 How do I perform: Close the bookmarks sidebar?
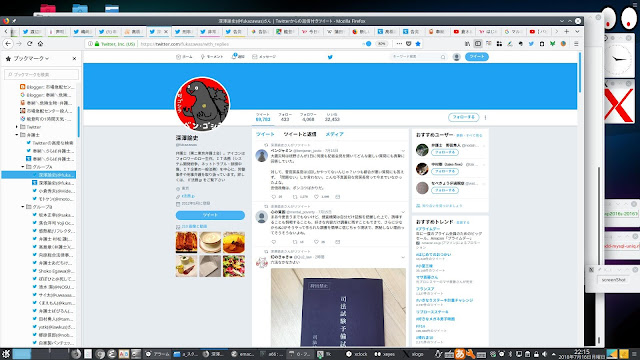tap(74, 58)
